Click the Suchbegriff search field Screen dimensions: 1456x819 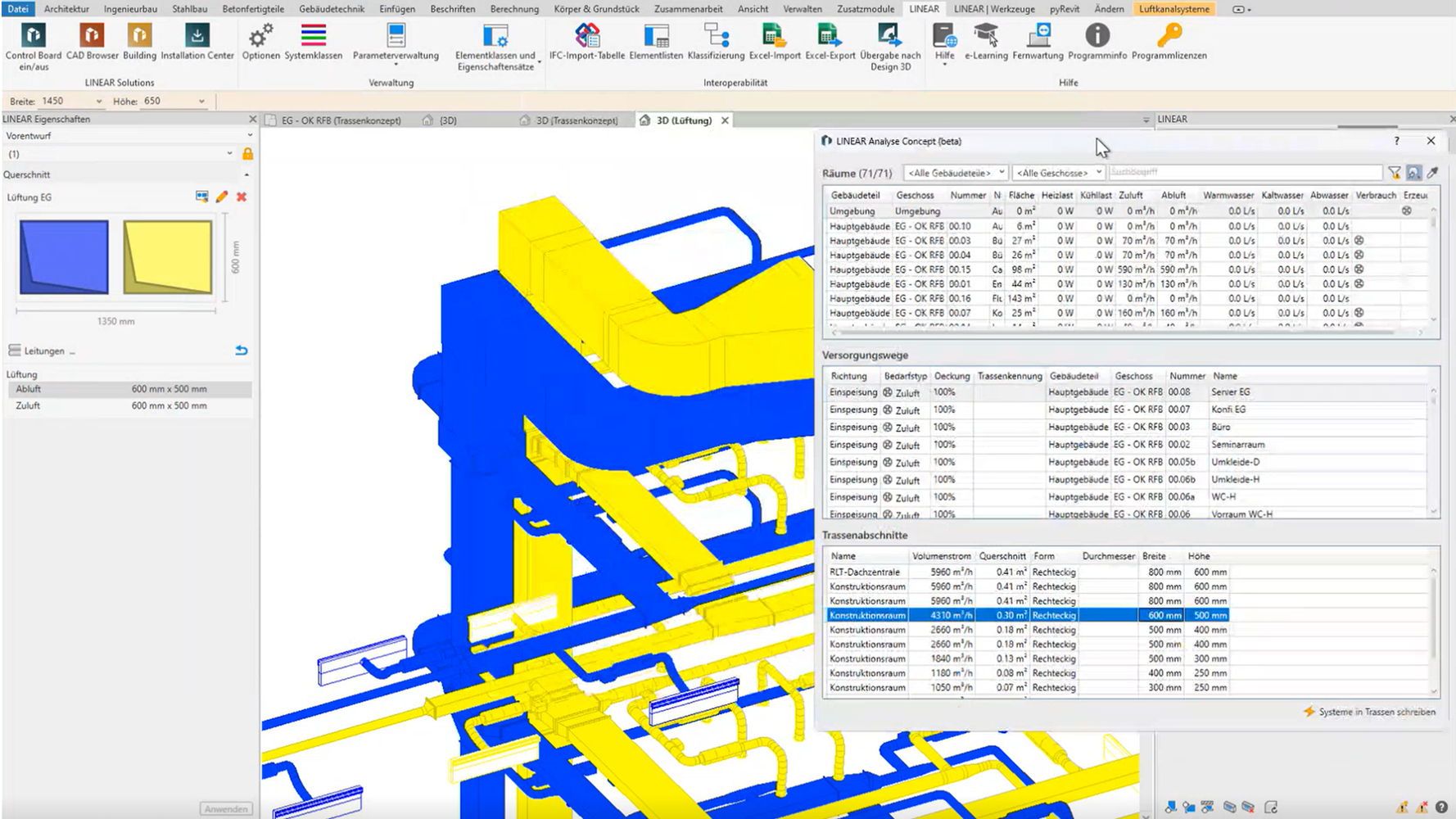point(1244,173)
